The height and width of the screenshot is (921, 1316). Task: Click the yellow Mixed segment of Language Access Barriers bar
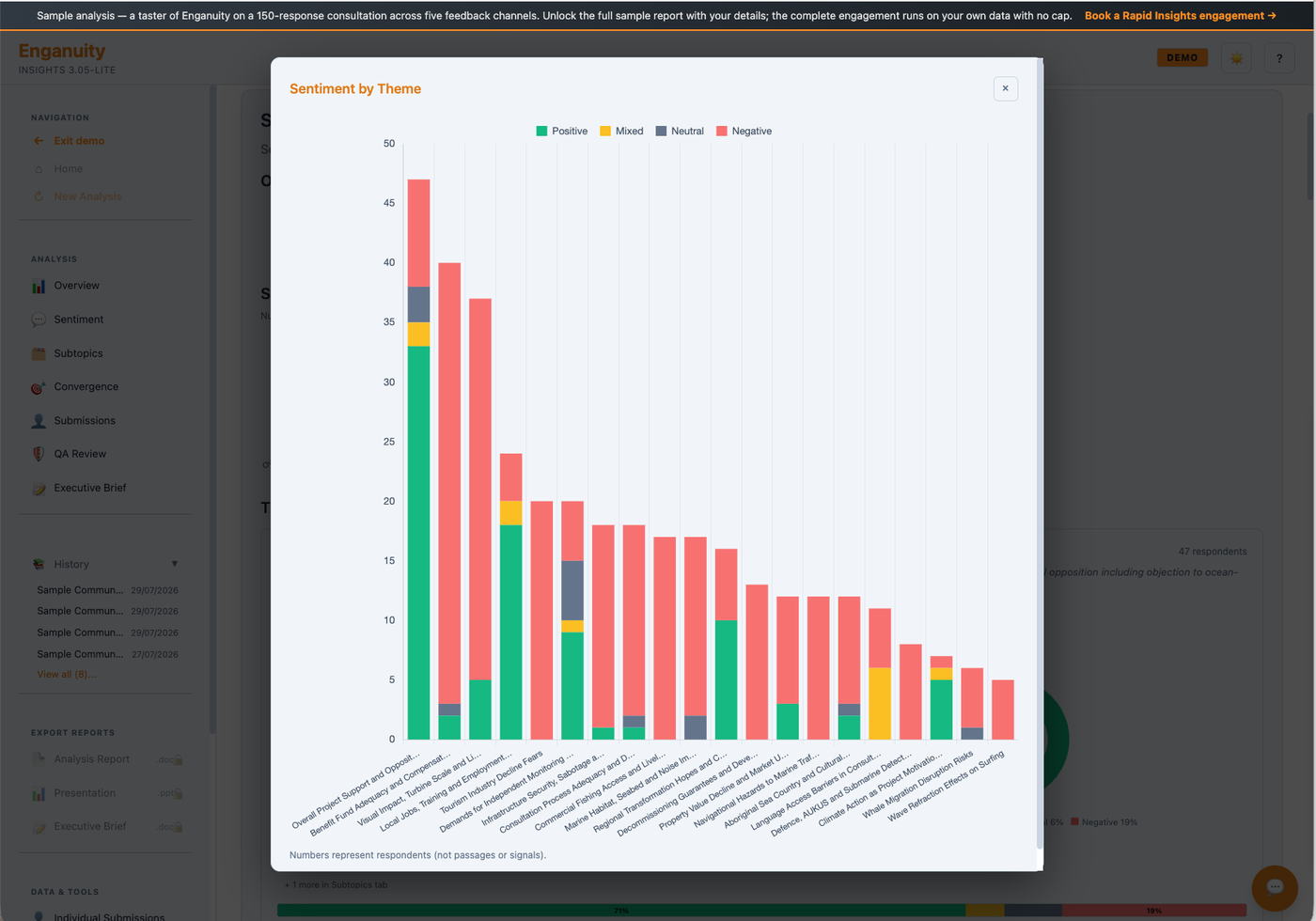click(879, 703)
